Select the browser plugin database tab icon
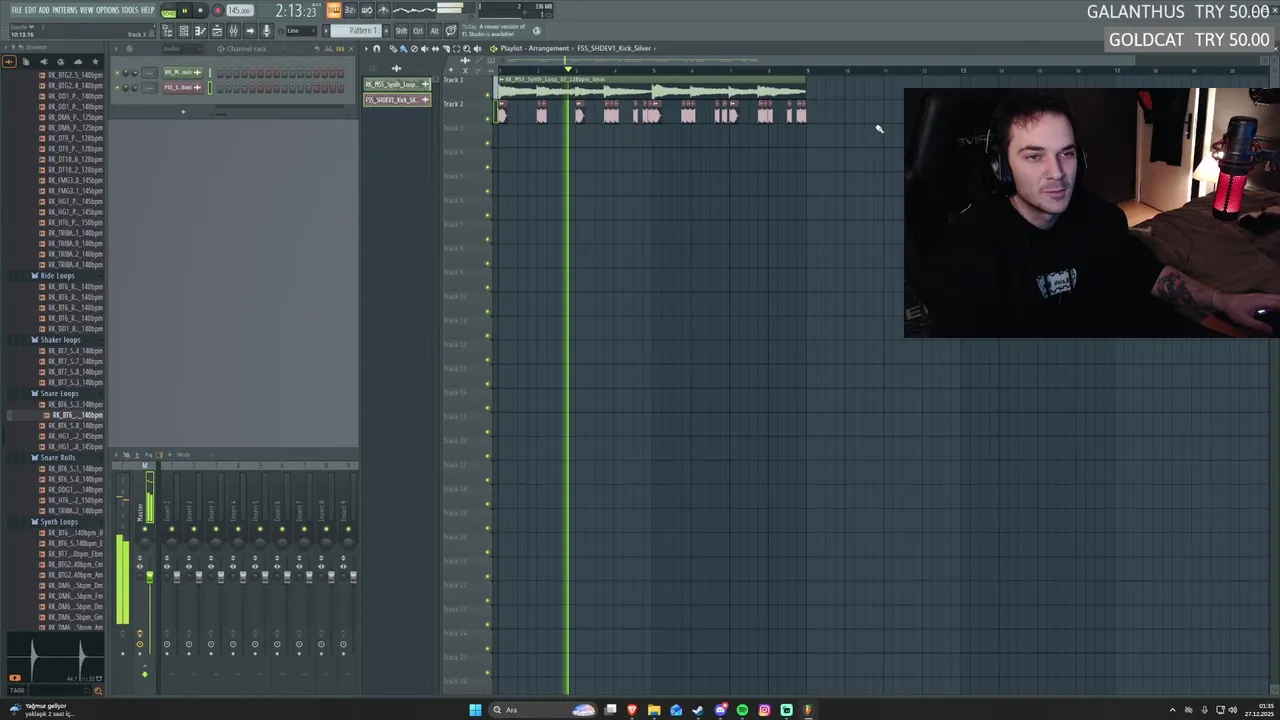The height and width of the screenshot is (720, 1280). (44, 62)
